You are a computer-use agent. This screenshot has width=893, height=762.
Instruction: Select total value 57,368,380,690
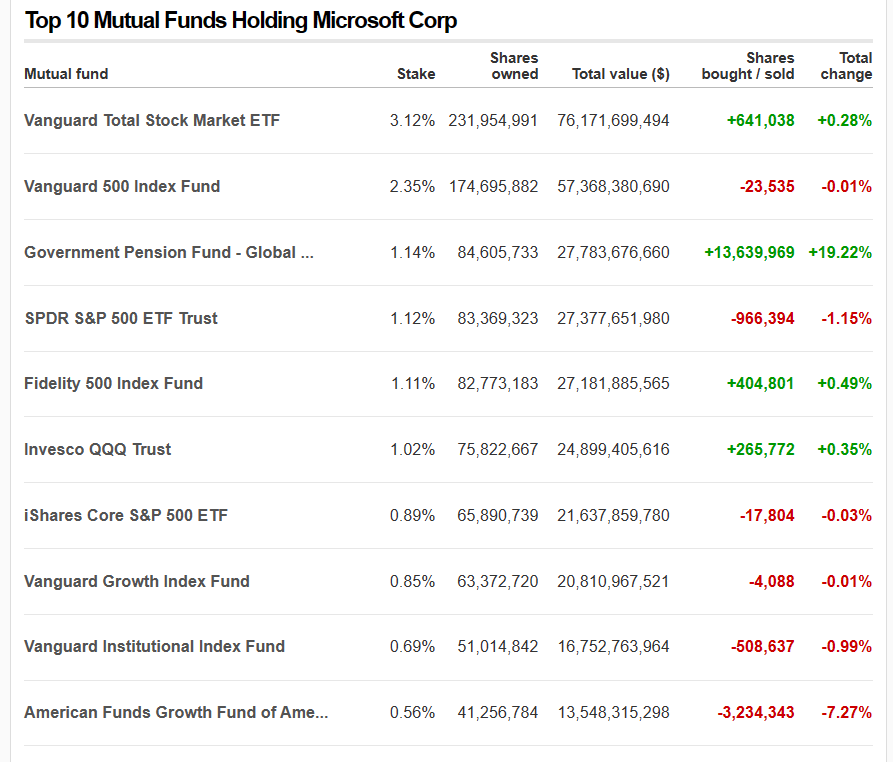point(613,187)
